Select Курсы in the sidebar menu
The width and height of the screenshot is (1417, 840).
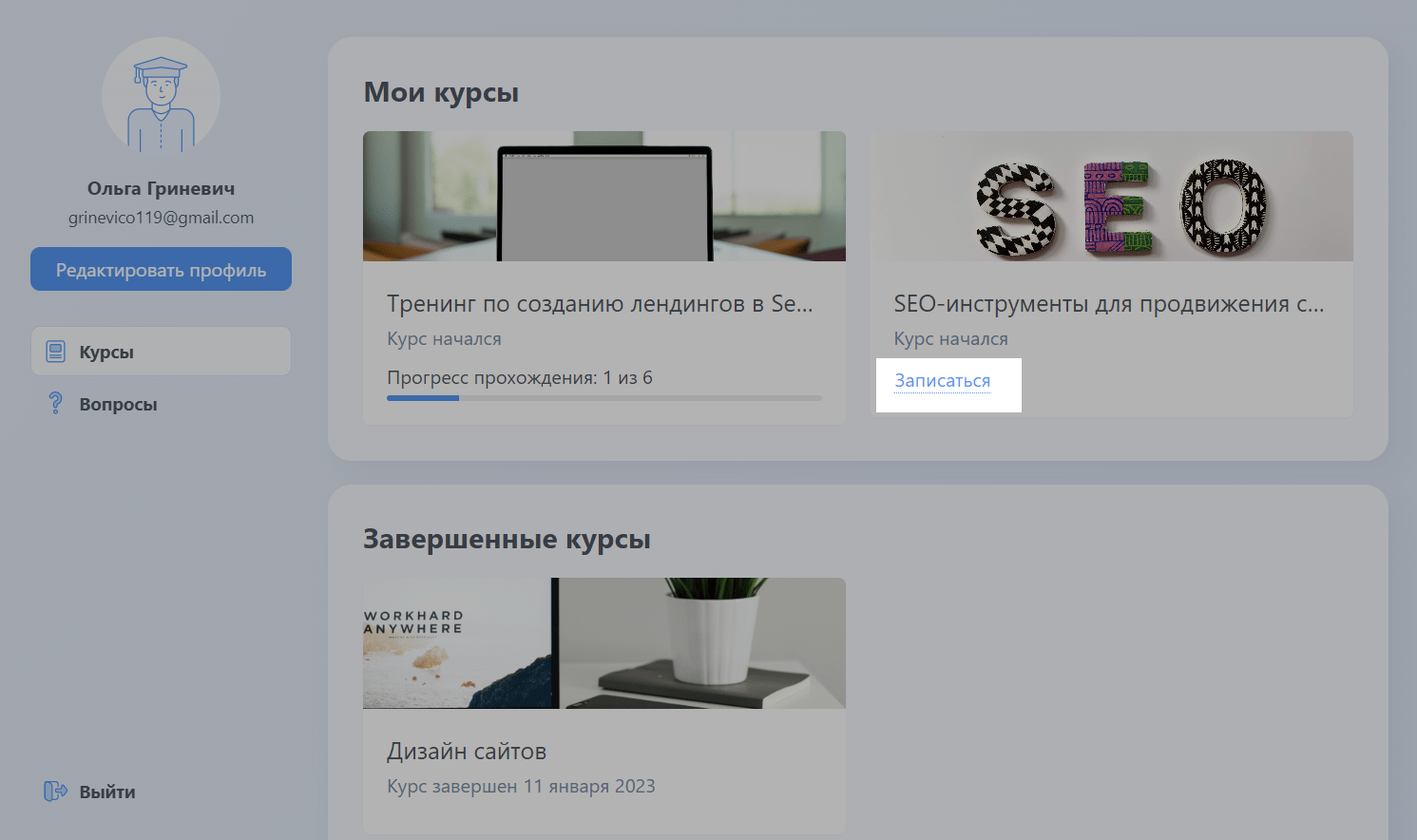(161, 352)
